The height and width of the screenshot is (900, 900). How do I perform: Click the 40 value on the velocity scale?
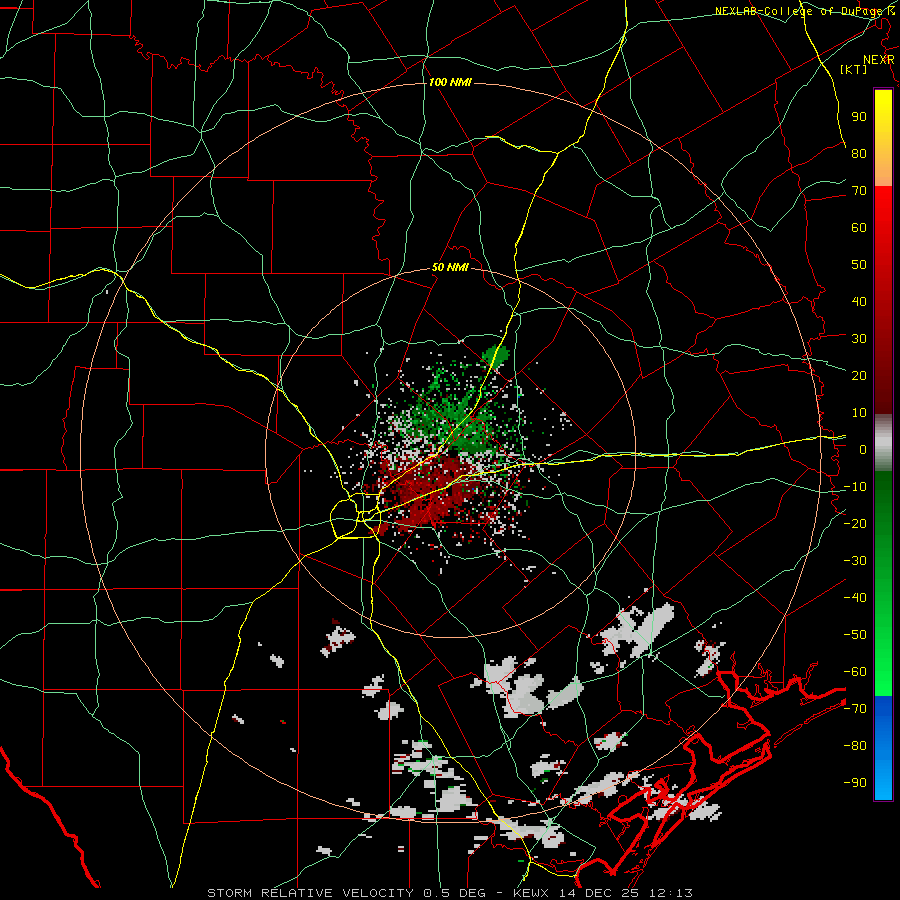click(x=859, y=302)
